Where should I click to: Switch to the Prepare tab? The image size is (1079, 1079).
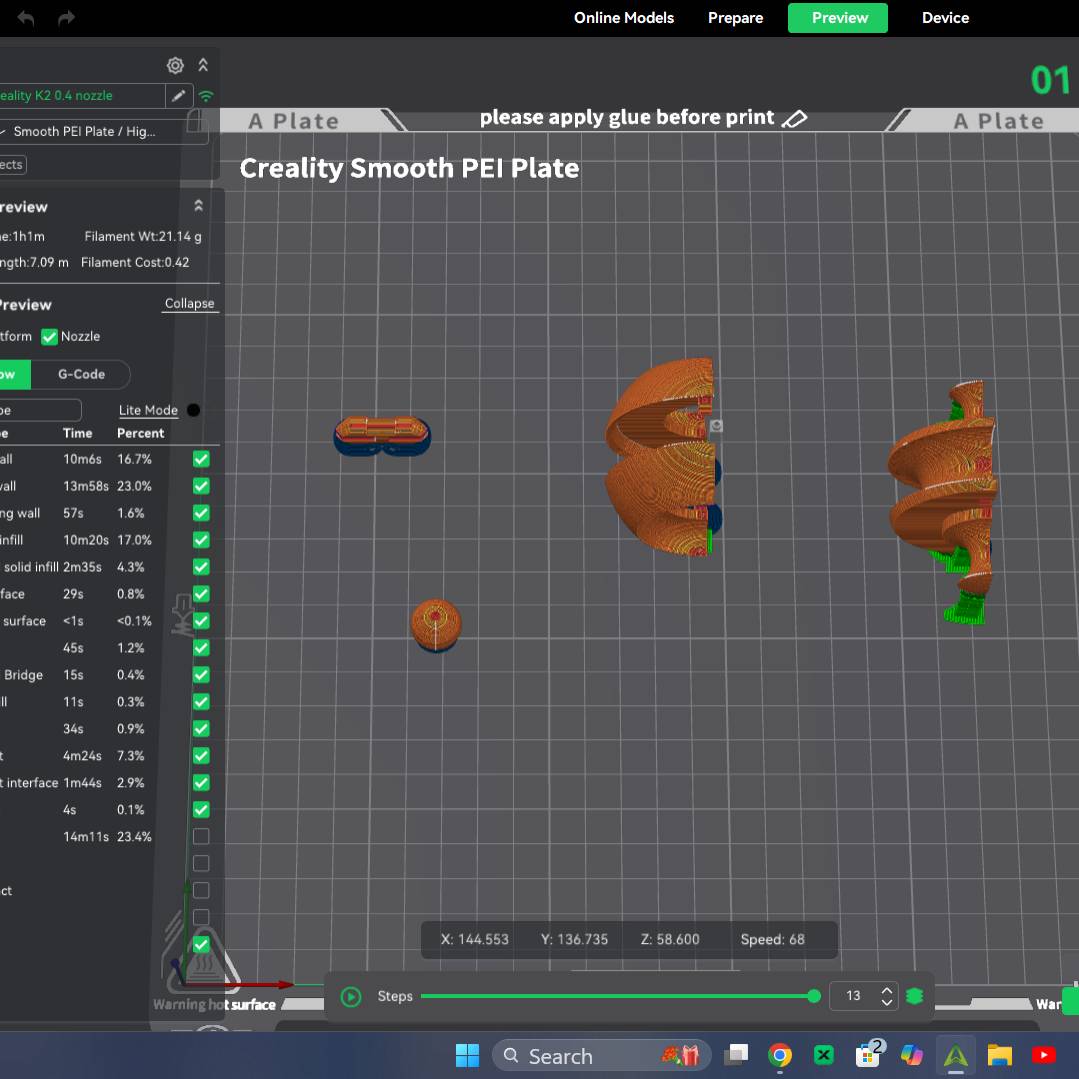click(735, 18)
